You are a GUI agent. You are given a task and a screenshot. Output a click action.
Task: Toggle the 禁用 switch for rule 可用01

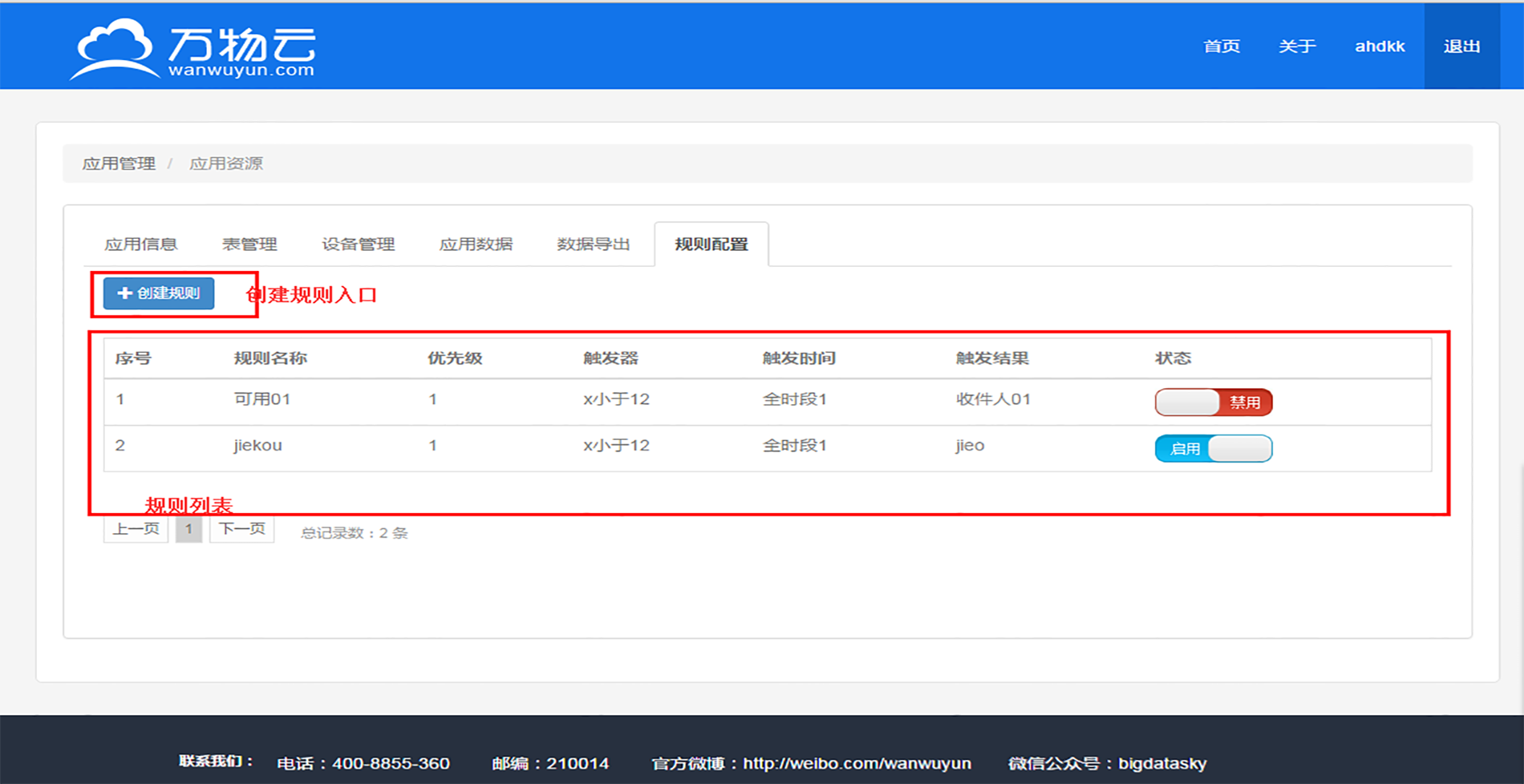point(1213,402)
